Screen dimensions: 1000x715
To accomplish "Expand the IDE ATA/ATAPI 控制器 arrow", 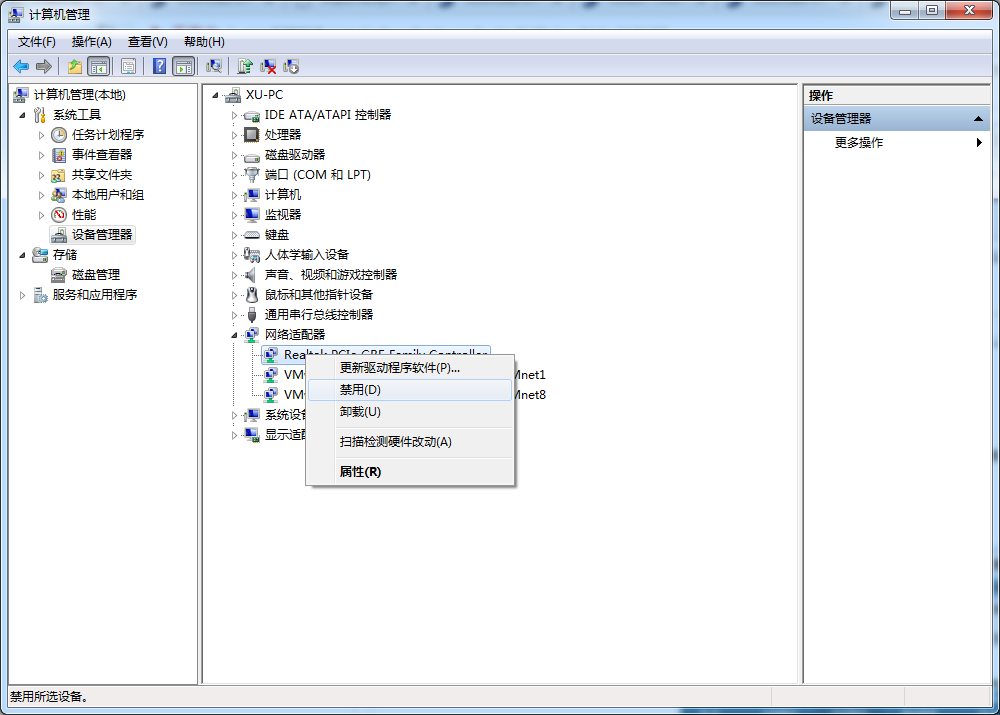I will pyautogui.click(x=234, y=115).
